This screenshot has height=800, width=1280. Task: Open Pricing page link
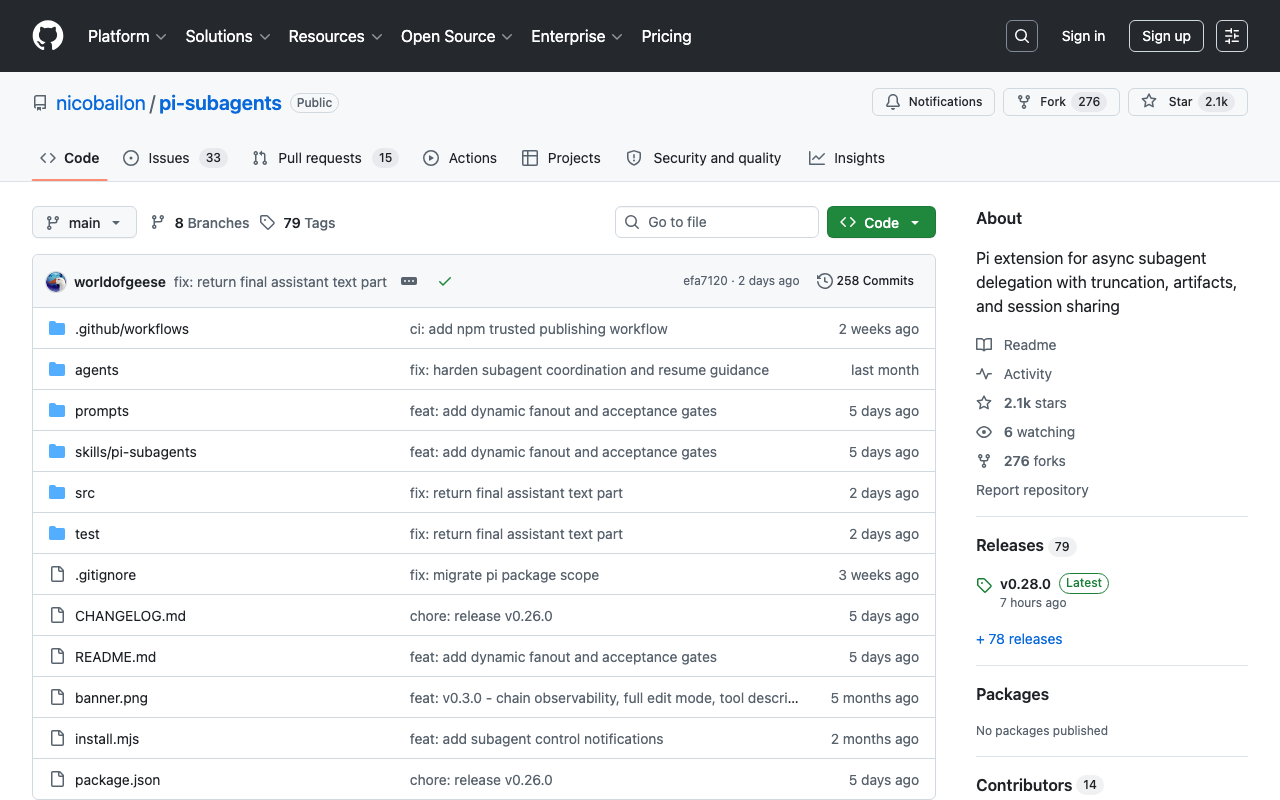666,36
